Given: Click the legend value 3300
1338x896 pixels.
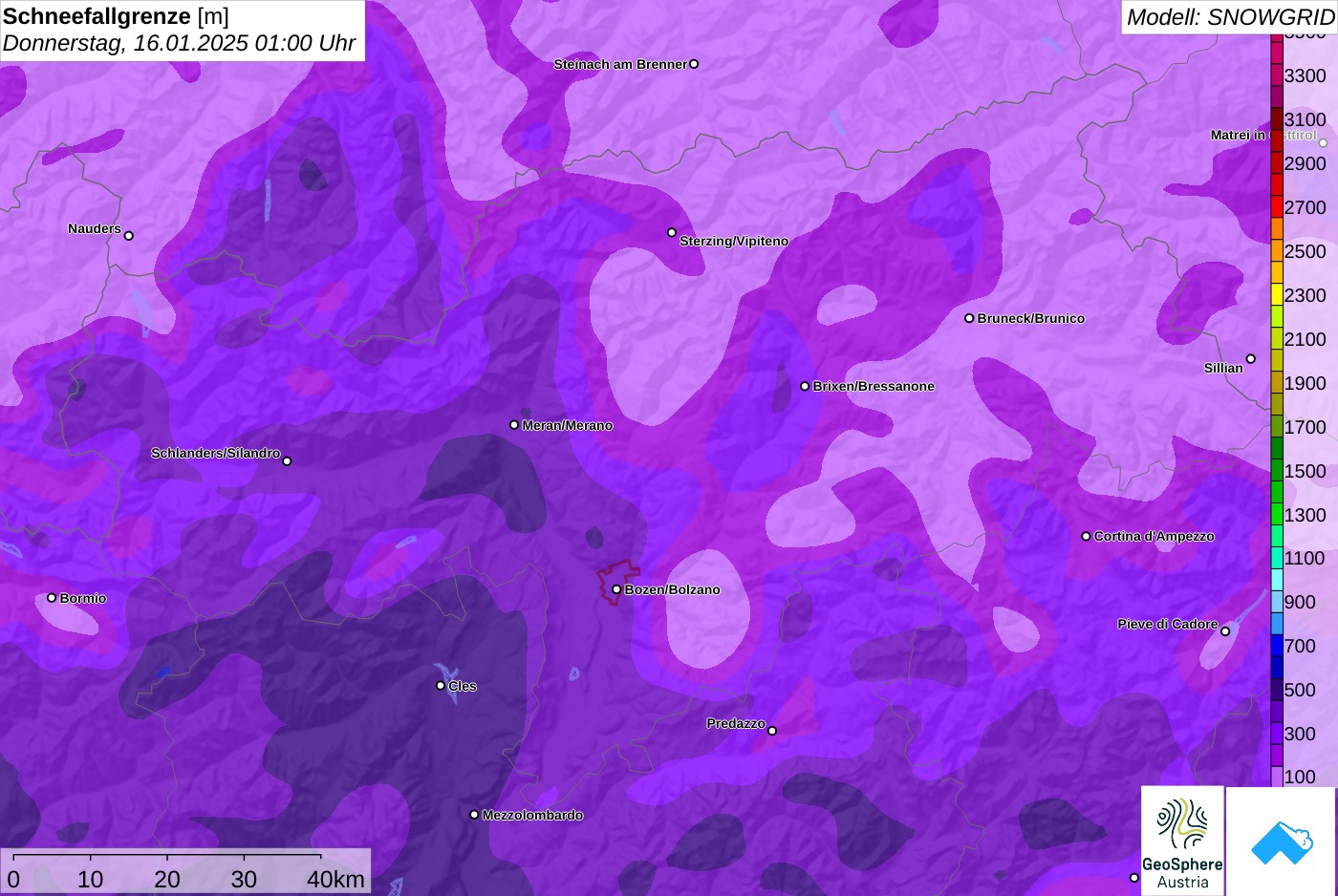Looking at the screenshot, I should (x=1306, y=75).
